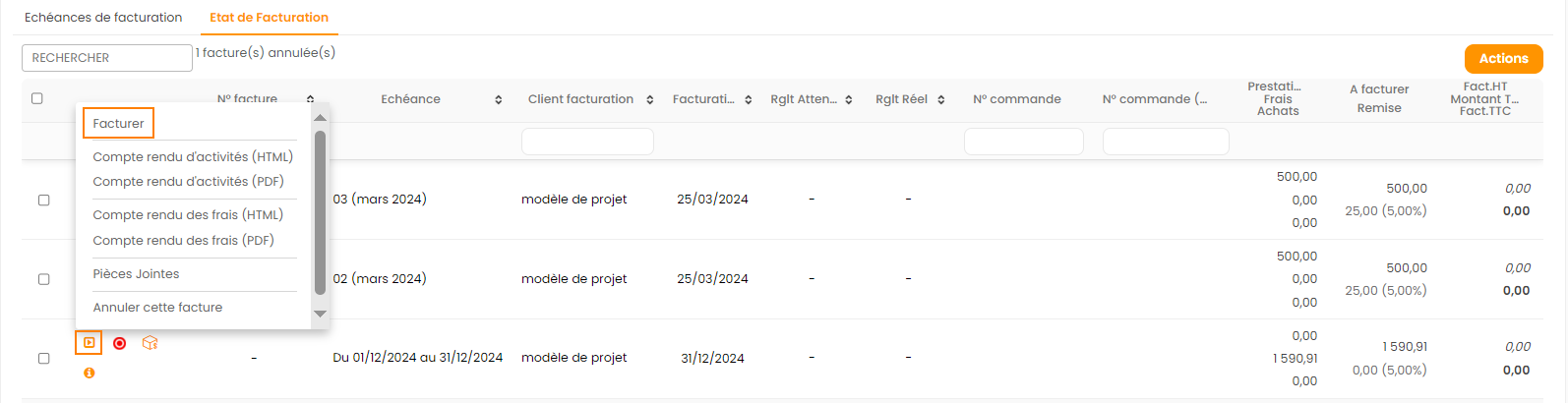Sort the Facturati... column
Image resolution: width=1568 pixels, height=403 pixels.
(x=749, y=100)
